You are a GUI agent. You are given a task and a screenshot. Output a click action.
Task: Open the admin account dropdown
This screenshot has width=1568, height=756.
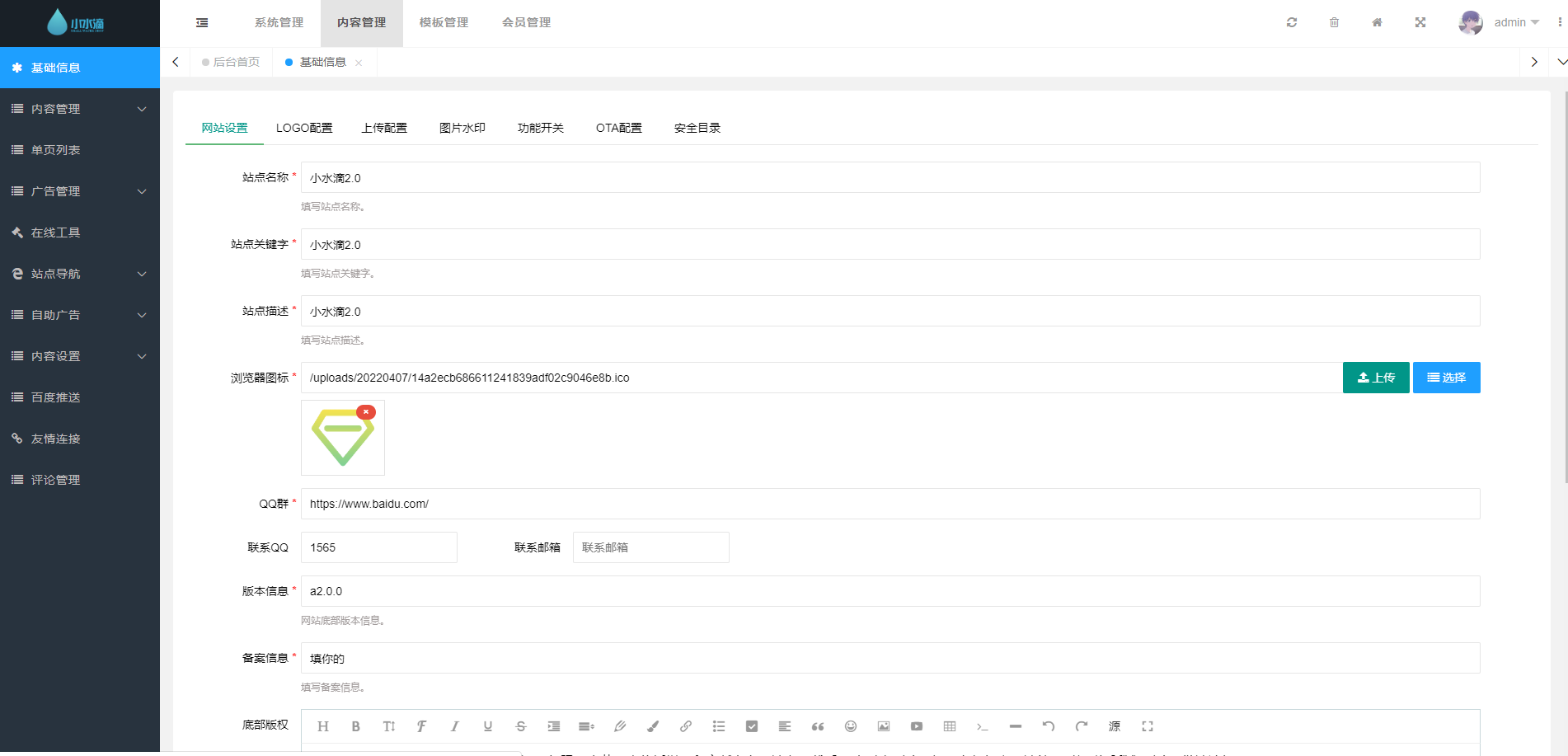tap(1515, 22)
